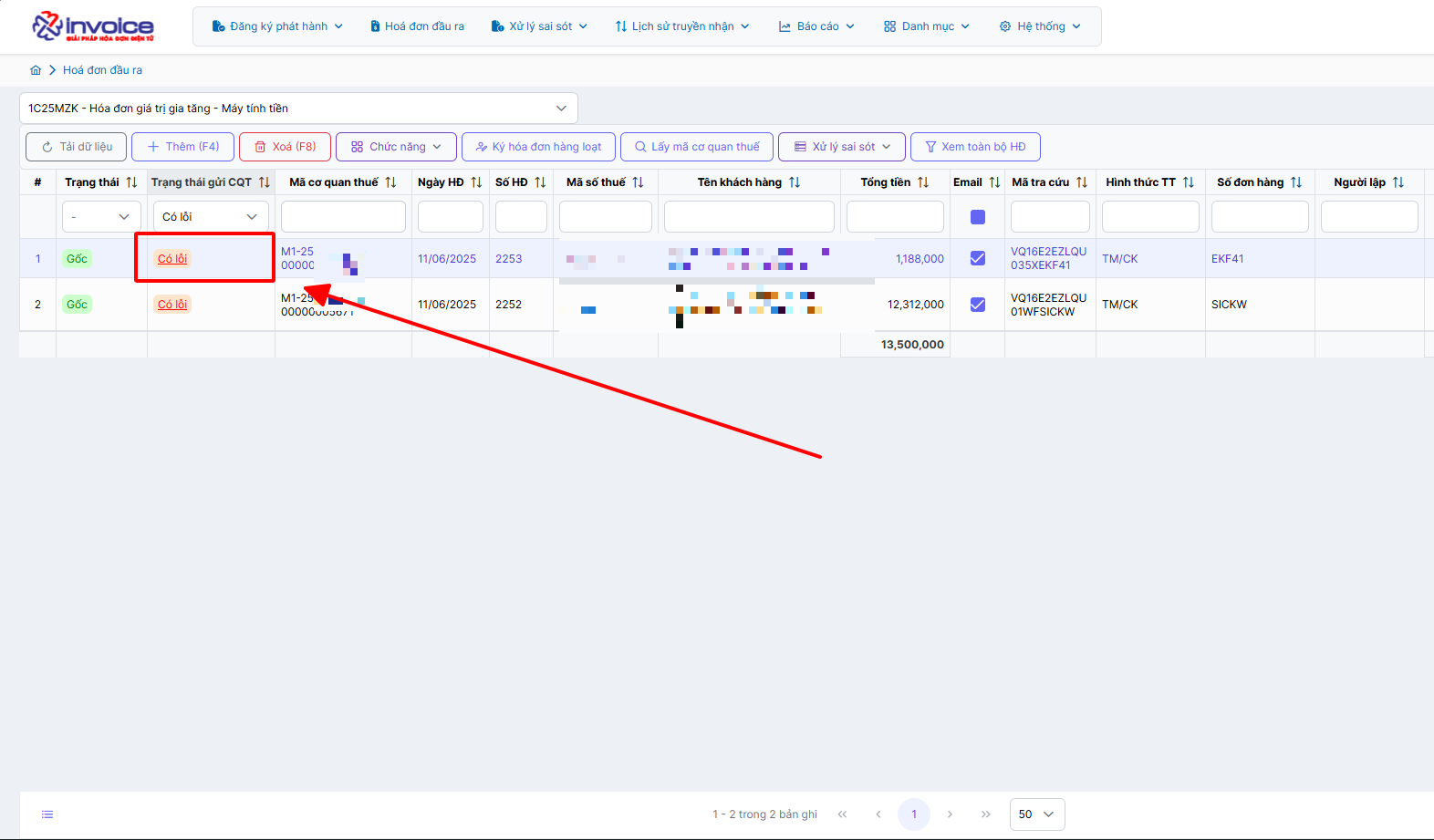This screenshot has height=840, width=1434.
Task: Sort by Ngày HĐ column arrows
Action: [476, 182]
